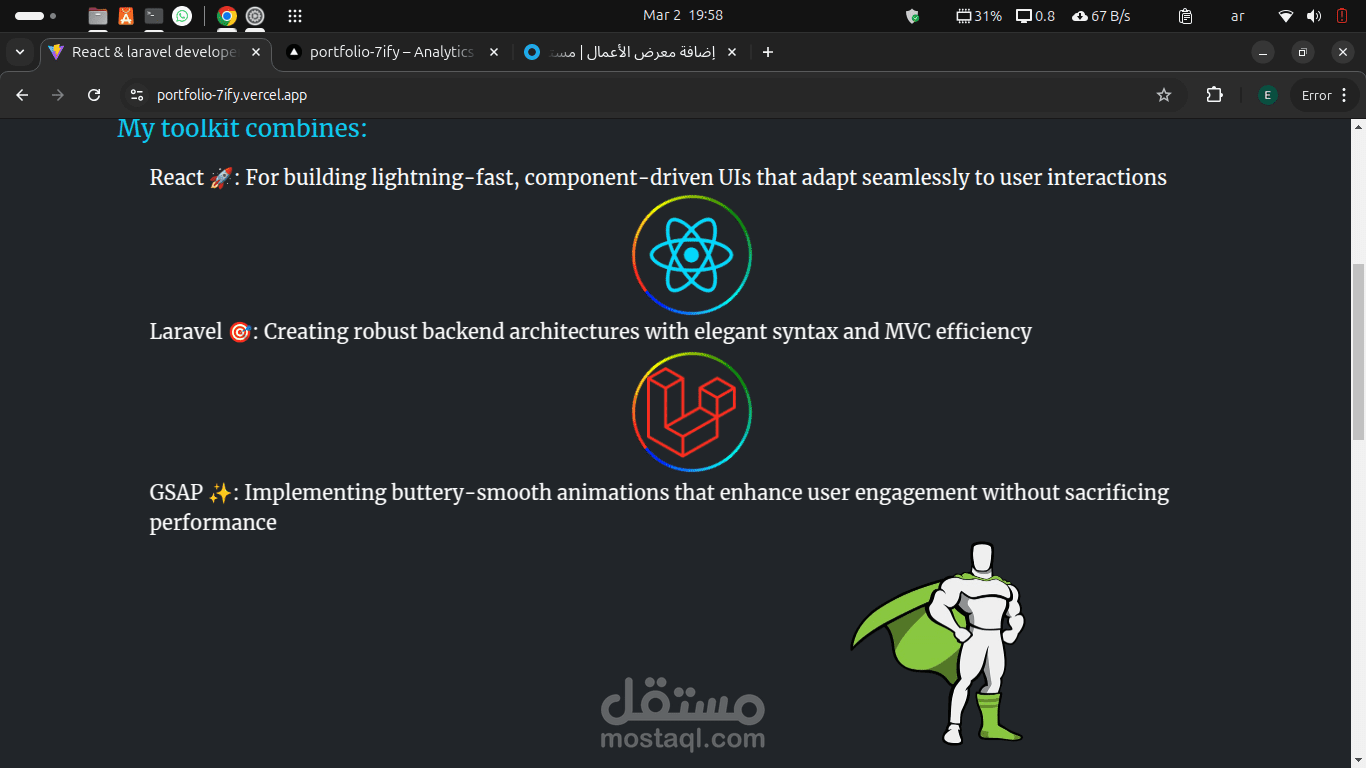
Task: Click the React atom logo
Action: pyautogui.click(x=692, y=255)
